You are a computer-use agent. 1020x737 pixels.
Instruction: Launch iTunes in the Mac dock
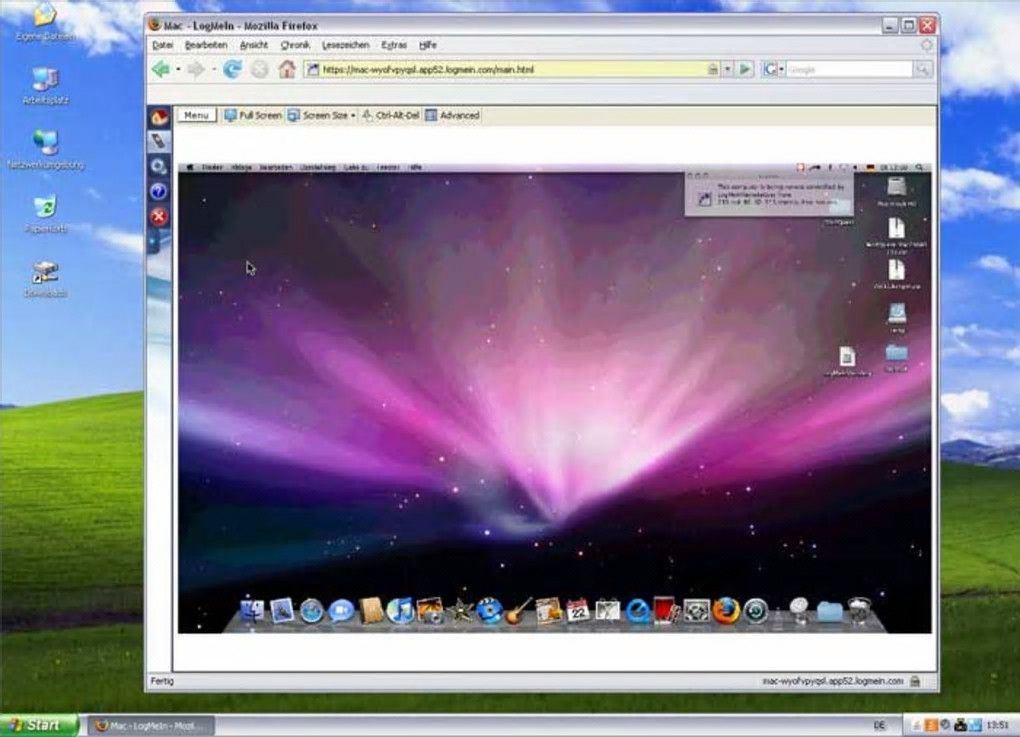399,611
